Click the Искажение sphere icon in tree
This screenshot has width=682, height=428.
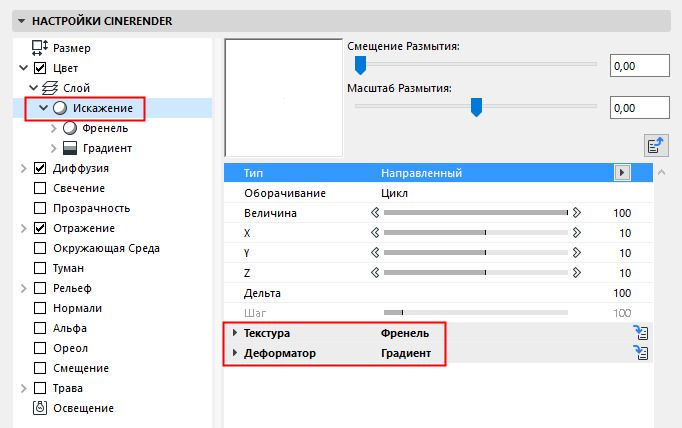click(60, 108)
